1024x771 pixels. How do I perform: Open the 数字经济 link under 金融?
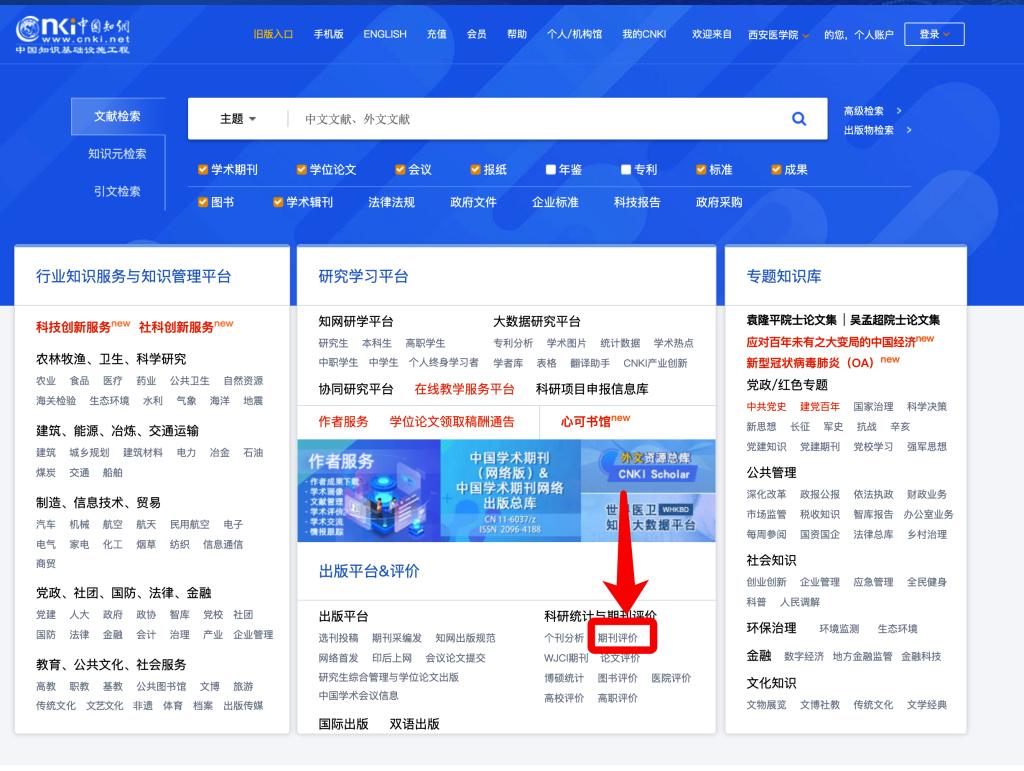tap(803, 657)
